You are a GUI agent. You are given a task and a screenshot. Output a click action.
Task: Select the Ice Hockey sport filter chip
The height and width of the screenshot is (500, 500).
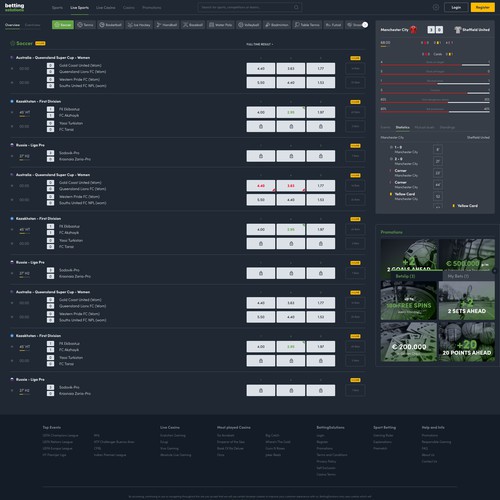139,25
